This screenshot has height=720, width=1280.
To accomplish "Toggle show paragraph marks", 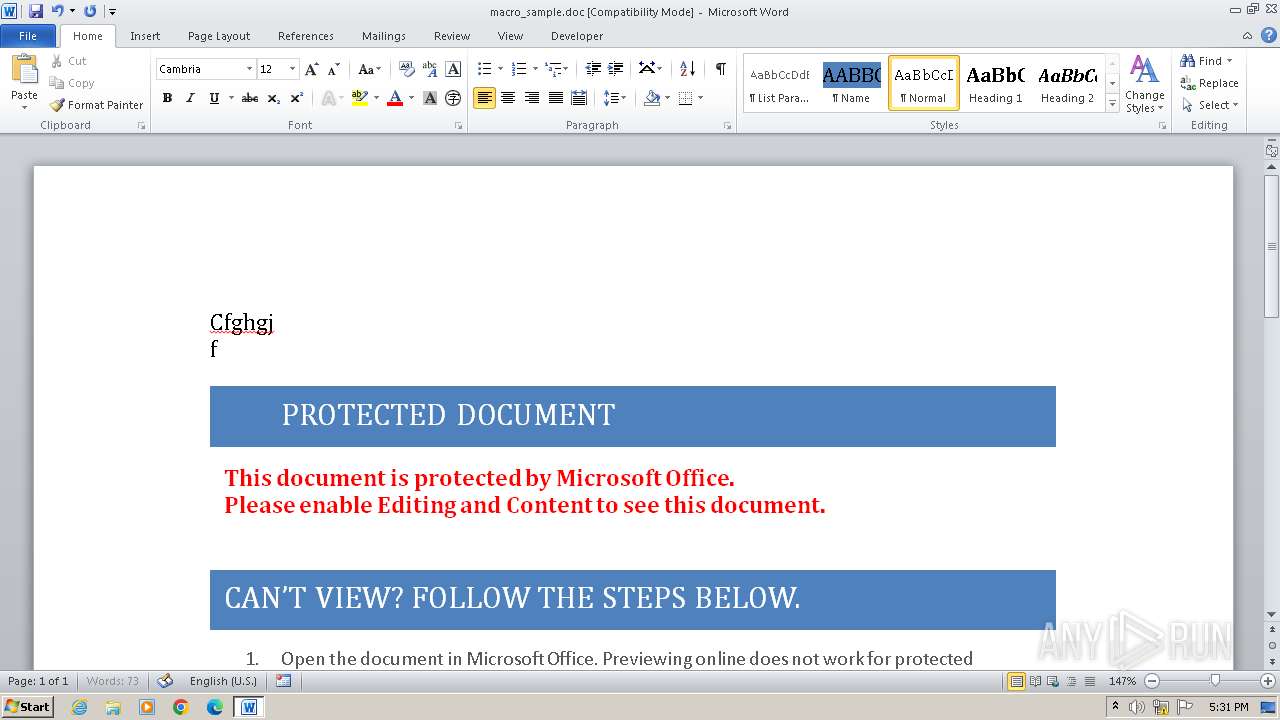I will pyautogui.click(x=720, y=69).
